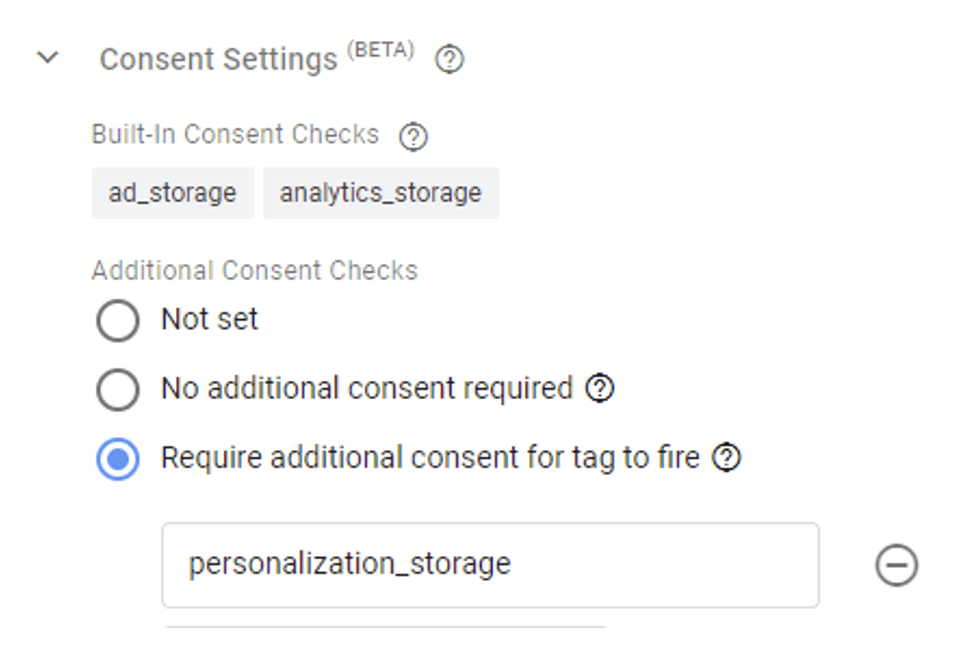Click the analytics_storage consent chip
This screenshot has width=964, height=664.
tap(381, 193)
